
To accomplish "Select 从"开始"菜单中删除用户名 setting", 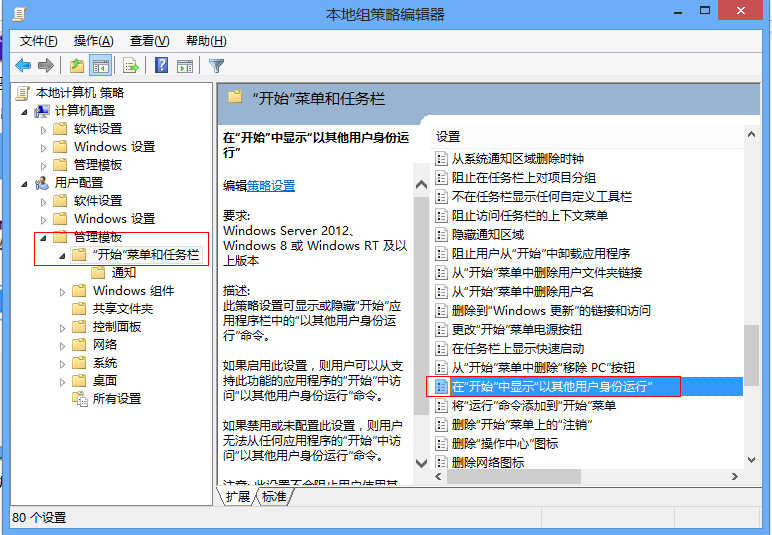I will pyautogui.click(x=523, y=291).
